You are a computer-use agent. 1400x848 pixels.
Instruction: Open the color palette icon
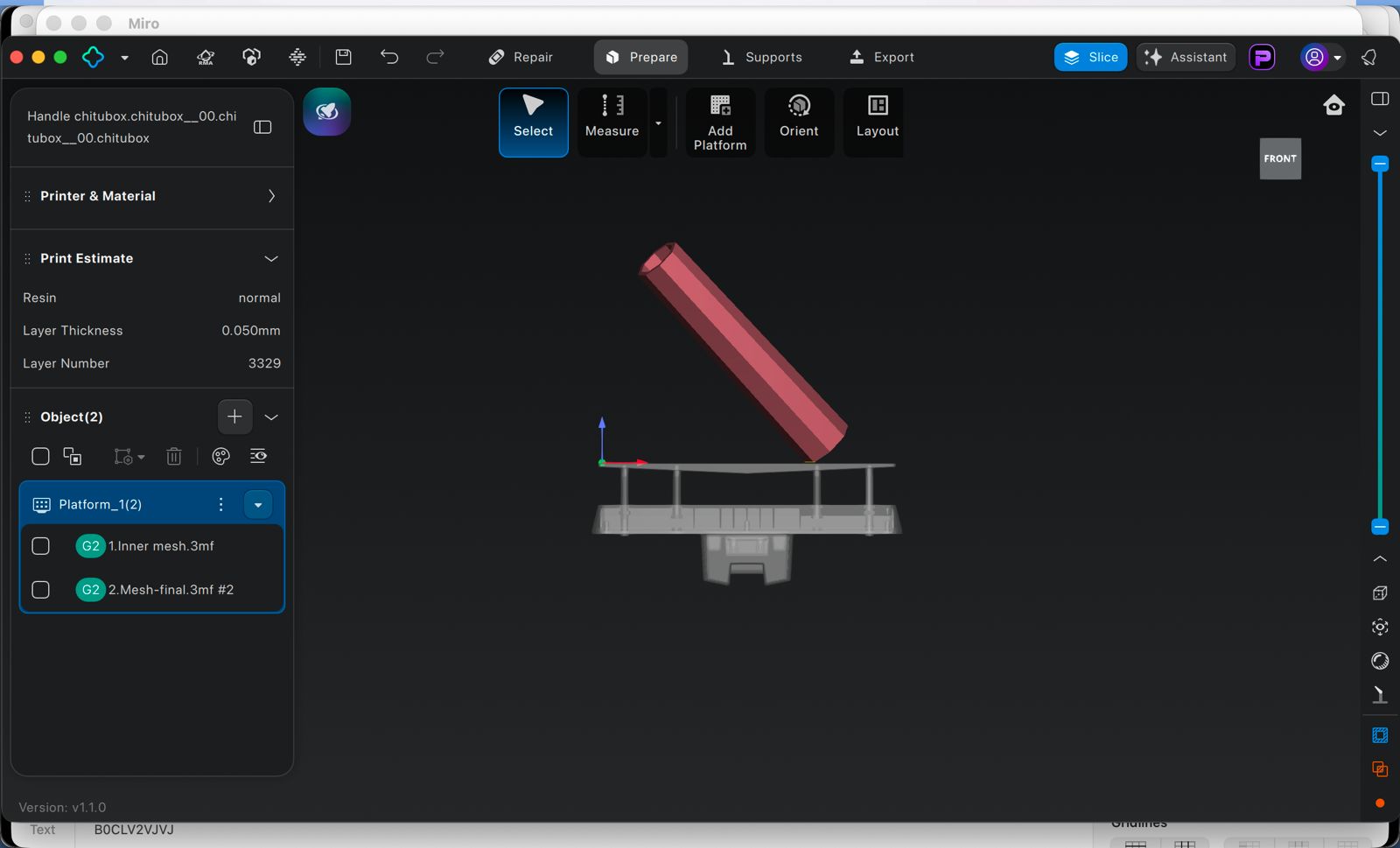click(x=220, y=456)
